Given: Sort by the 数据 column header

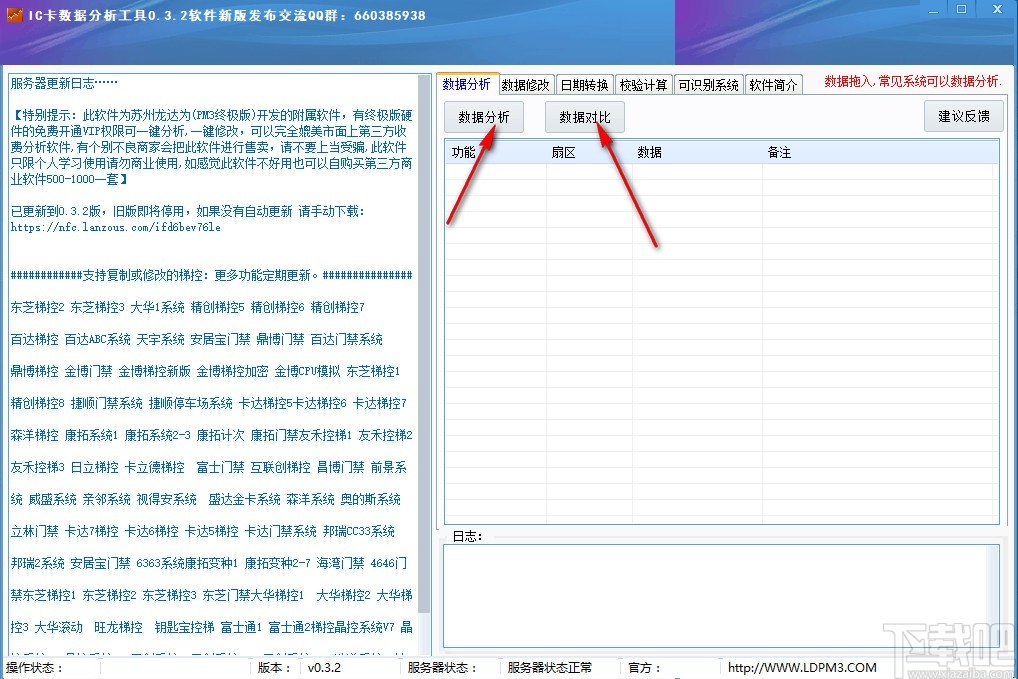Looking at the screenshot, I should pyautogui.click(x=697, y=153).
